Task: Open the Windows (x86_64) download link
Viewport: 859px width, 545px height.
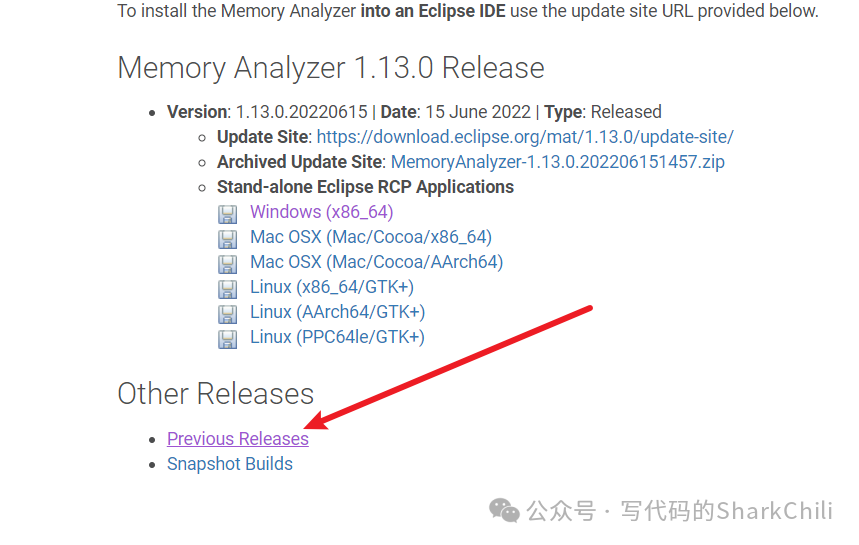Action: 321,212
